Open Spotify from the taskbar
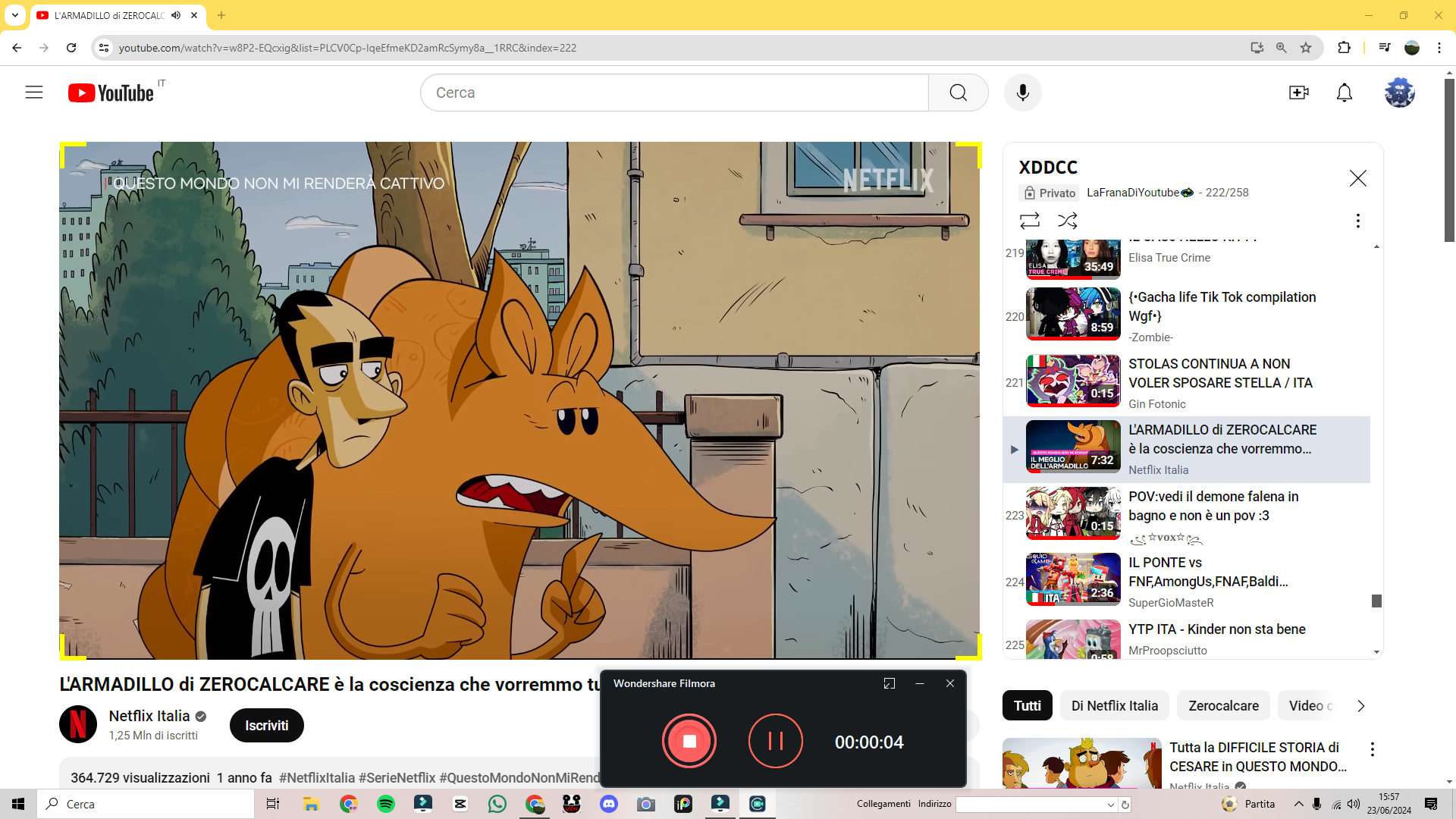 [x=386, y=804]
